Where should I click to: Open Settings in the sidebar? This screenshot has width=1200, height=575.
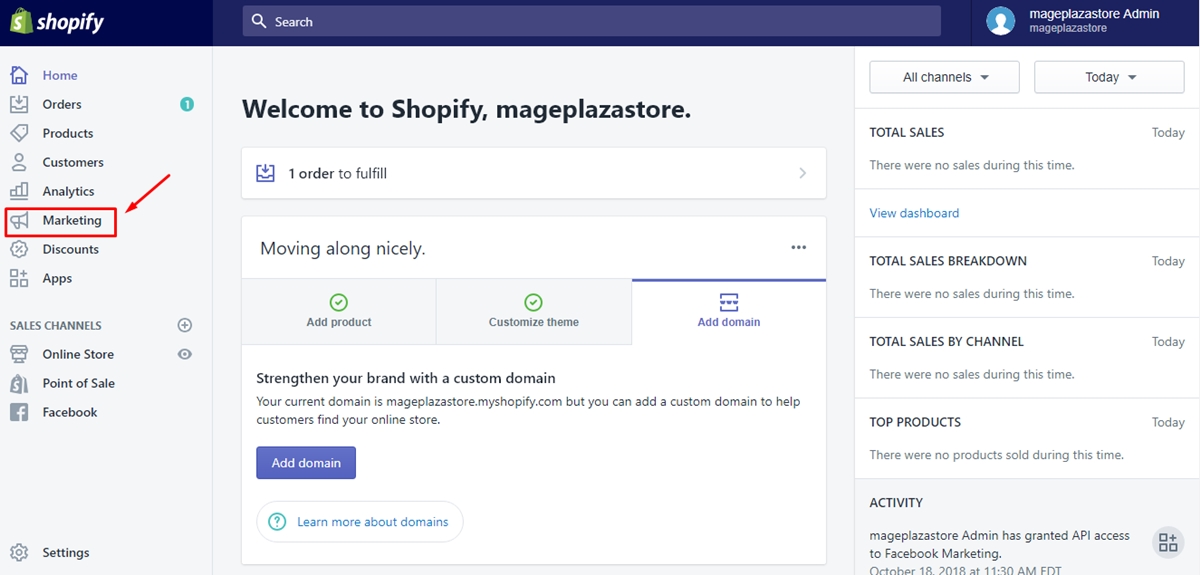click(66, 552)
